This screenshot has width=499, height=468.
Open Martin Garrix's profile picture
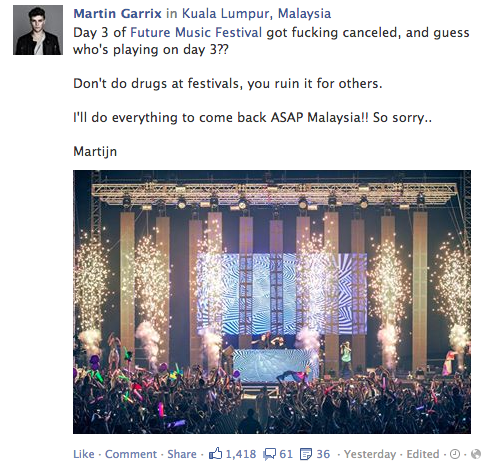tap(38, 30)
